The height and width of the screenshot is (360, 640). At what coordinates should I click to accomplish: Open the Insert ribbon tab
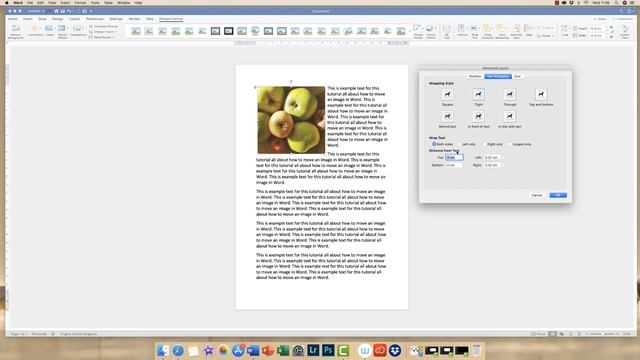click(27, 19)
